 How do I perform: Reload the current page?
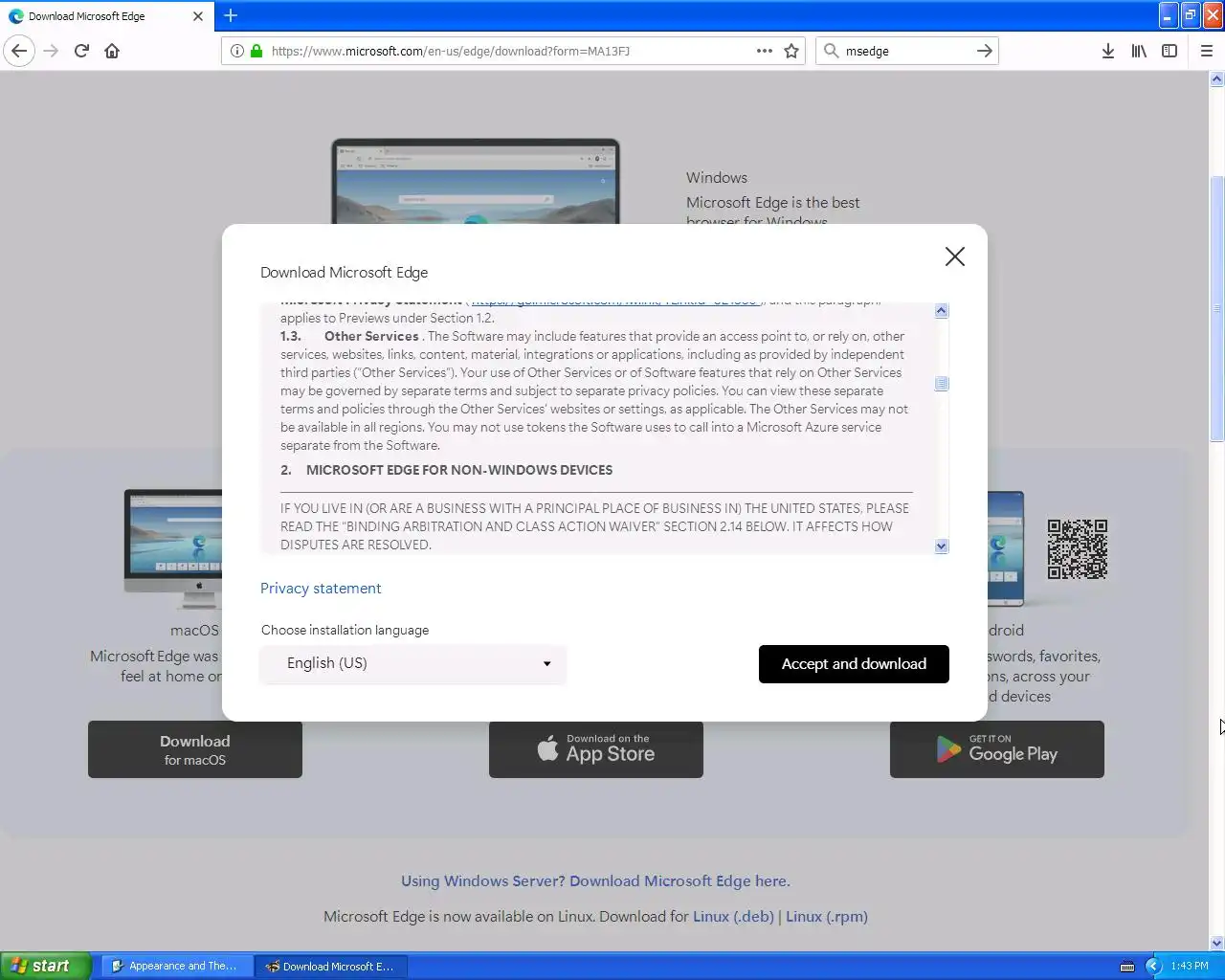[81, 51]
